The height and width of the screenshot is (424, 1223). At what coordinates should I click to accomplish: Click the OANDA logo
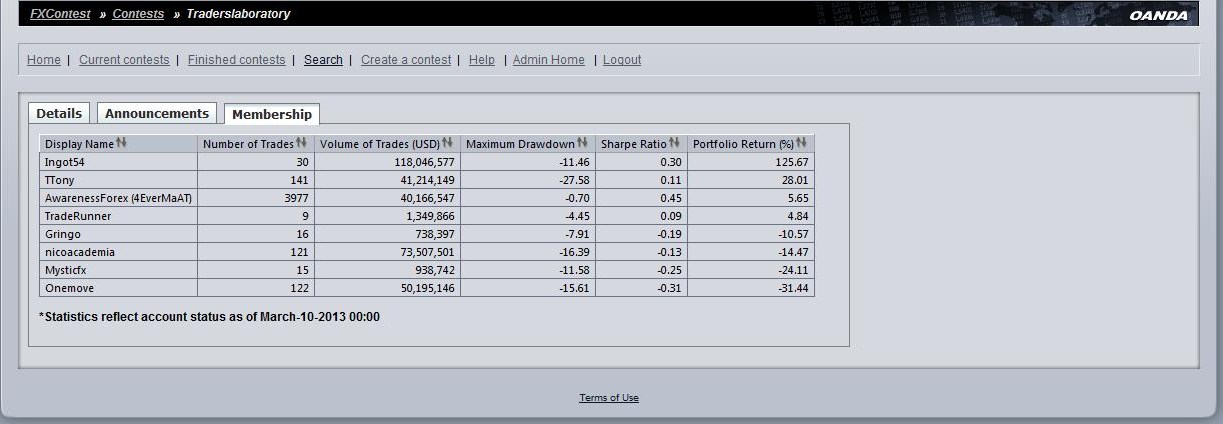click(x=1158, y=15)
